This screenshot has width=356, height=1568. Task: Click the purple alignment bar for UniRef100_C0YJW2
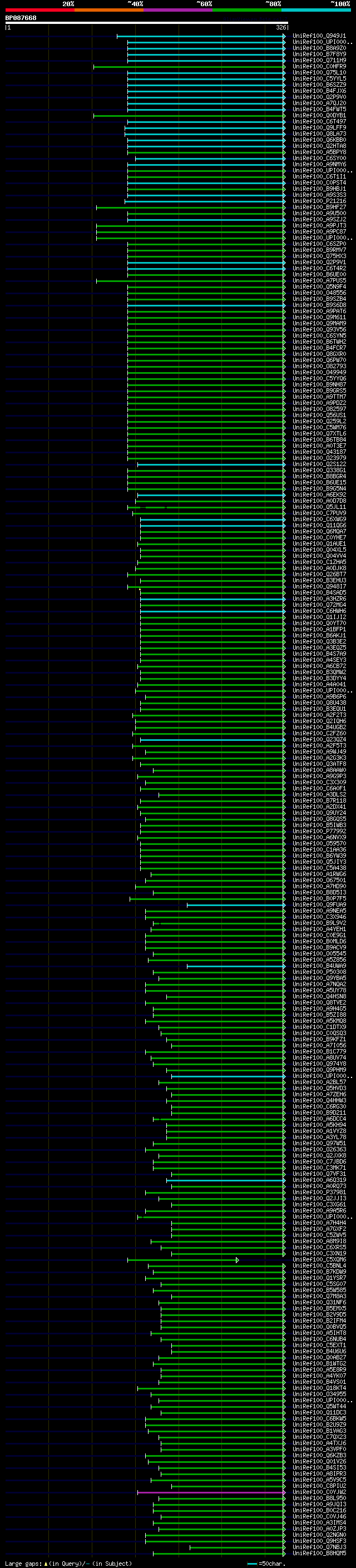pyautogui.click(x=211, y=1492)
